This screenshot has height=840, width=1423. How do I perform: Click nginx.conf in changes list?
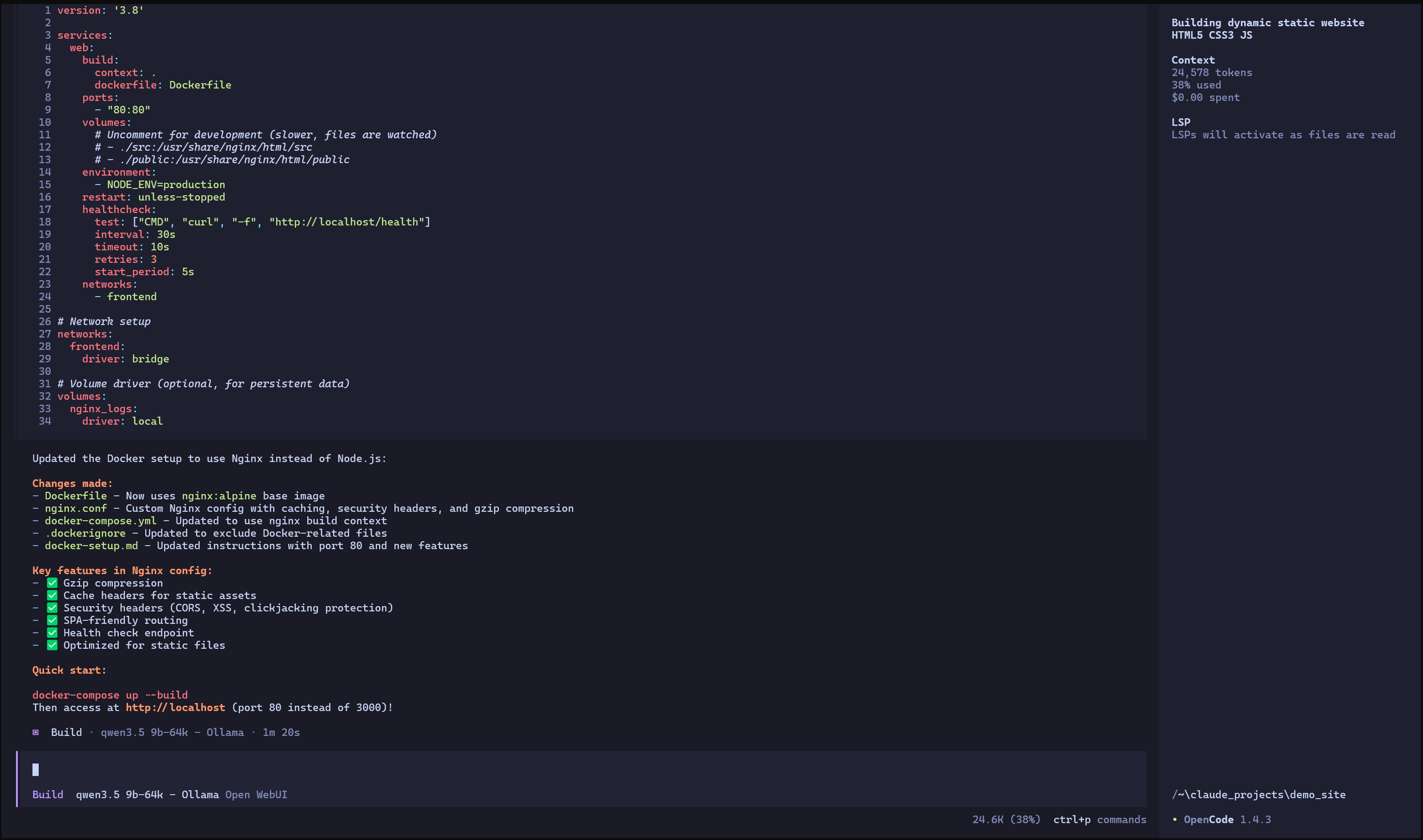[x=76, y=508]
